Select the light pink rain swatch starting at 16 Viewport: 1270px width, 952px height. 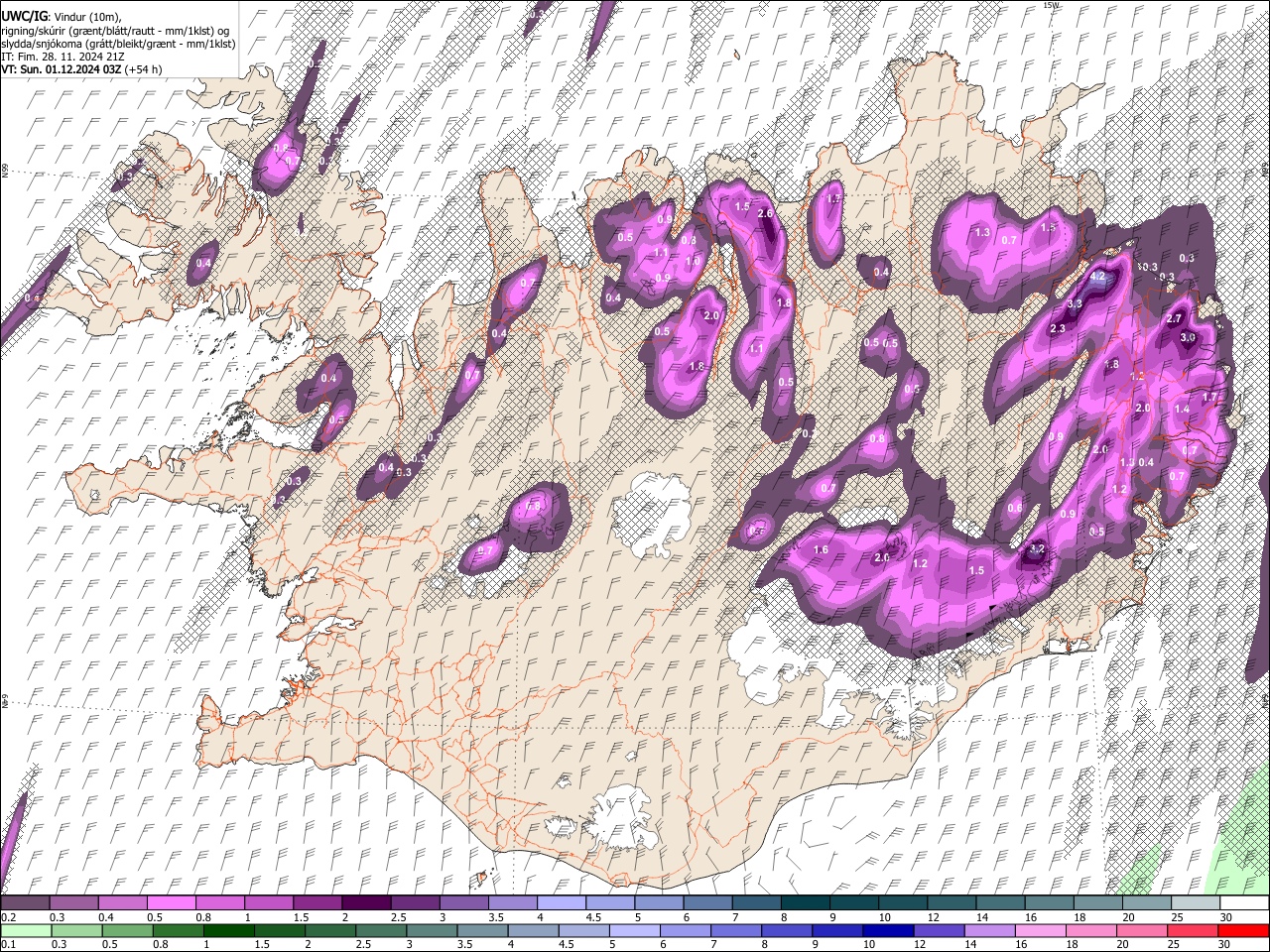1042,931
